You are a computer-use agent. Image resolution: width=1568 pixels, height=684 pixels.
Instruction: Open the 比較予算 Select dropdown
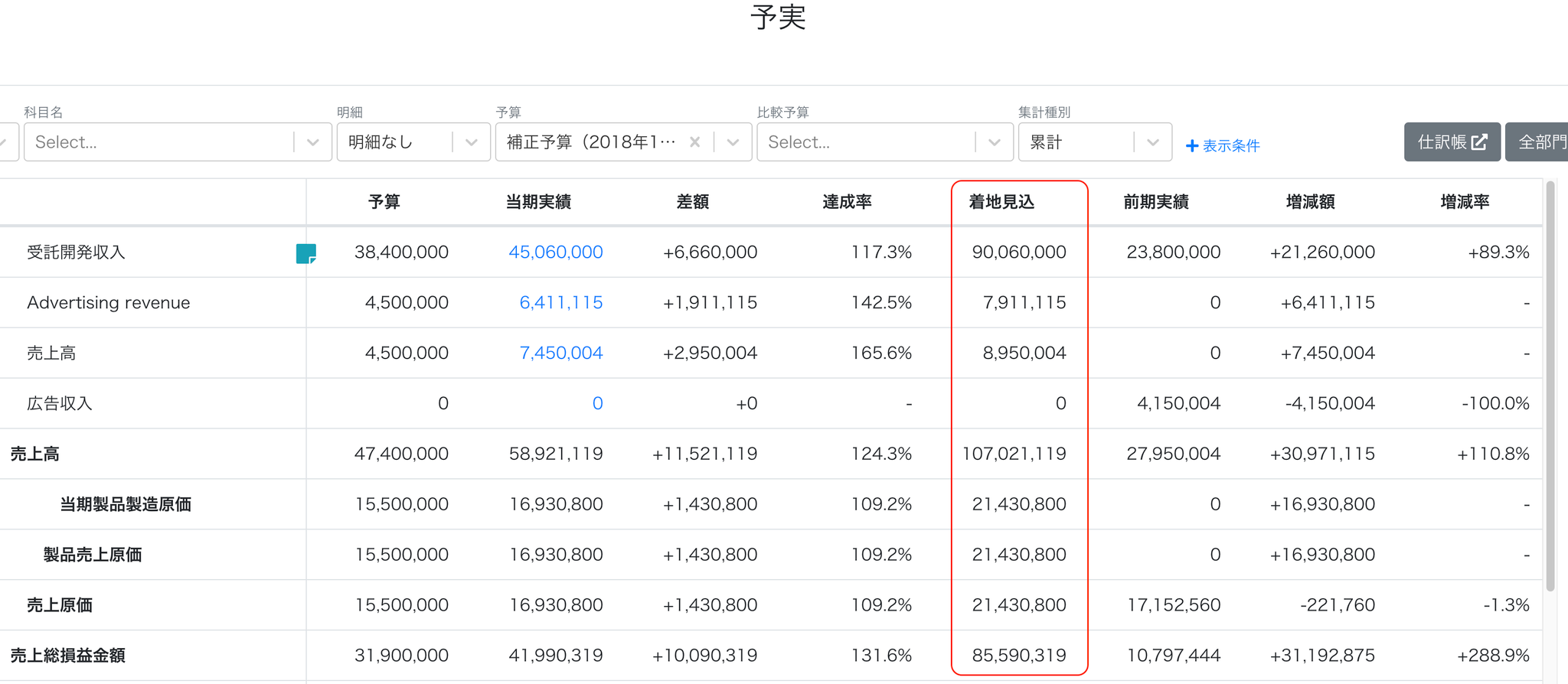pos(885,142)
